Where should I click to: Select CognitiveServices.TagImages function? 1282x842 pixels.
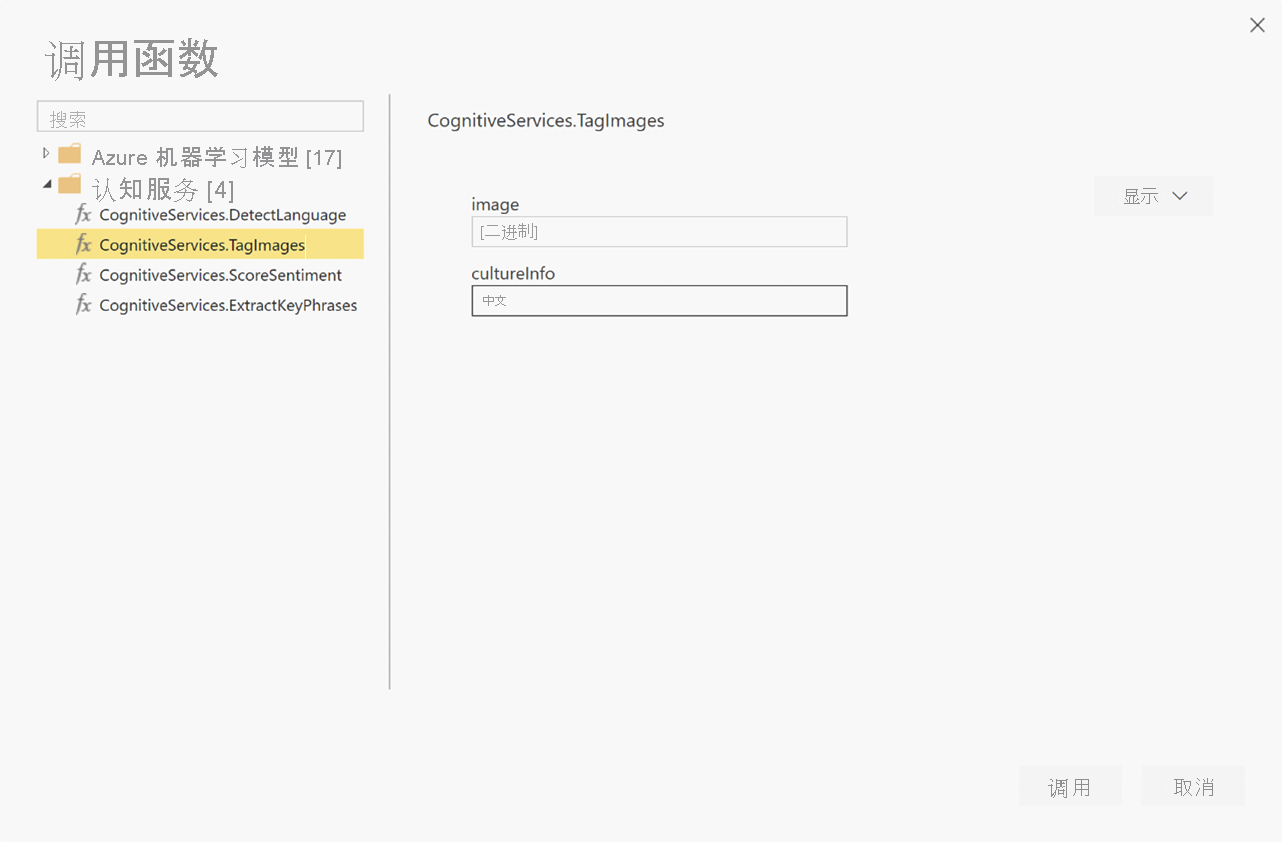coord(200,244)
